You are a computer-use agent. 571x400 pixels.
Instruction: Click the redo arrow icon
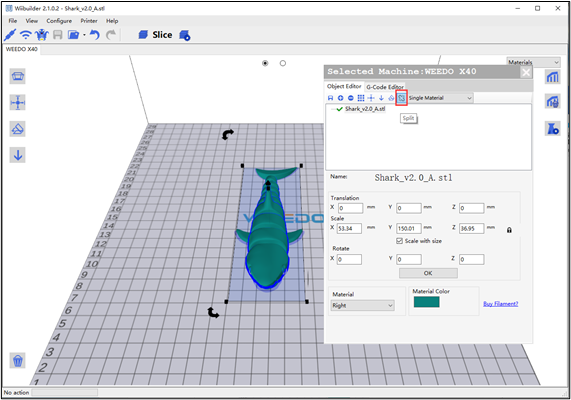coord(111,35)
